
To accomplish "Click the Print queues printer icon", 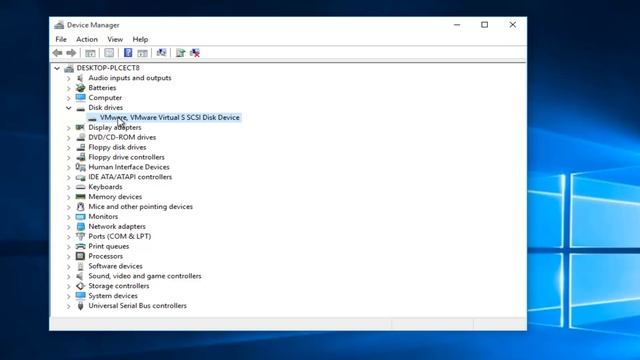I will [80, 246].
